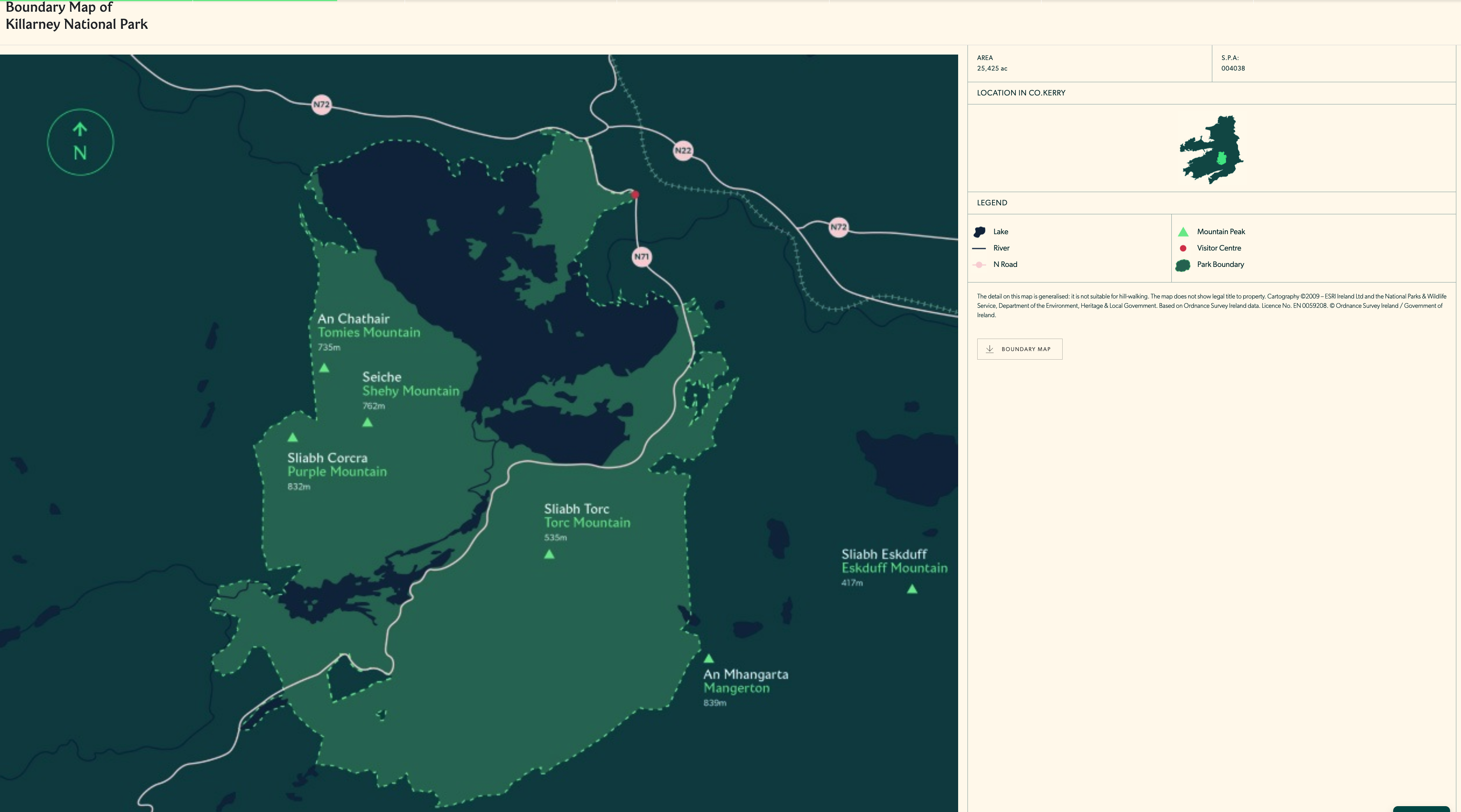Image resolution: width=1461 pixels, height=812 pixels.
Task: Click the dark green button at bottom right
Action: (x=1421, y=809)
